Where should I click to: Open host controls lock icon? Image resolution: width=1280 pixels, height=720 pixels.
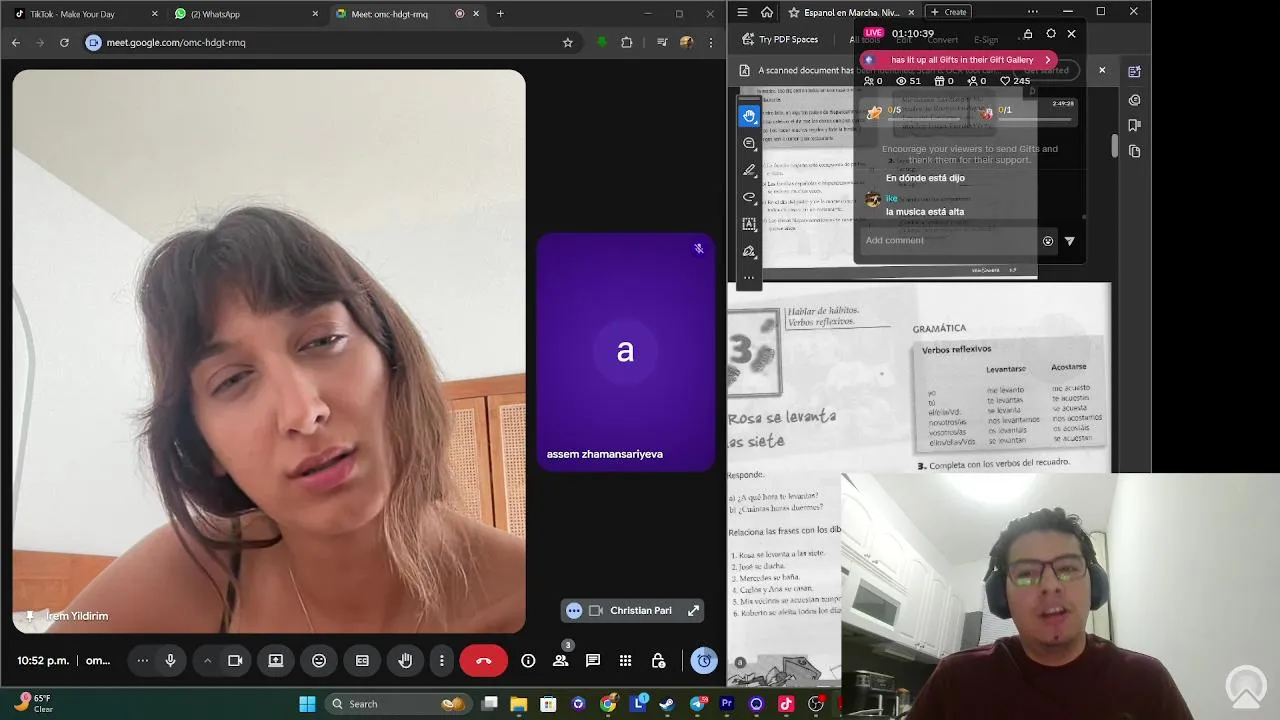[658, 661]
